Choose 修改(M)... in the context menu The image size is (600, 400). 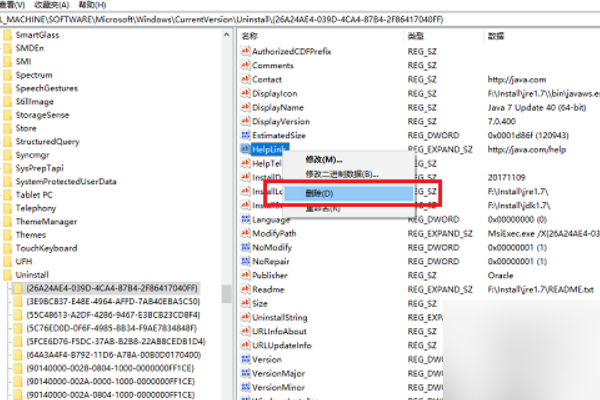[x=324, y=160]
